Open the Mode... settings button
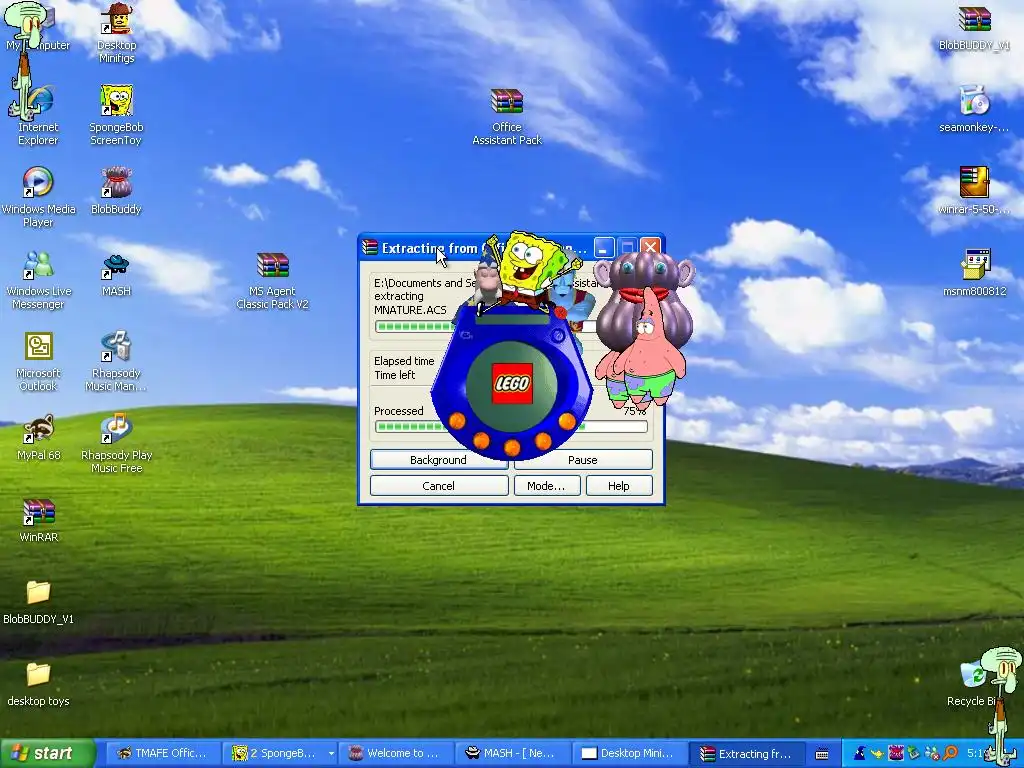The width and height of the screenshot is (1024, 768). [x=546, y=486]
